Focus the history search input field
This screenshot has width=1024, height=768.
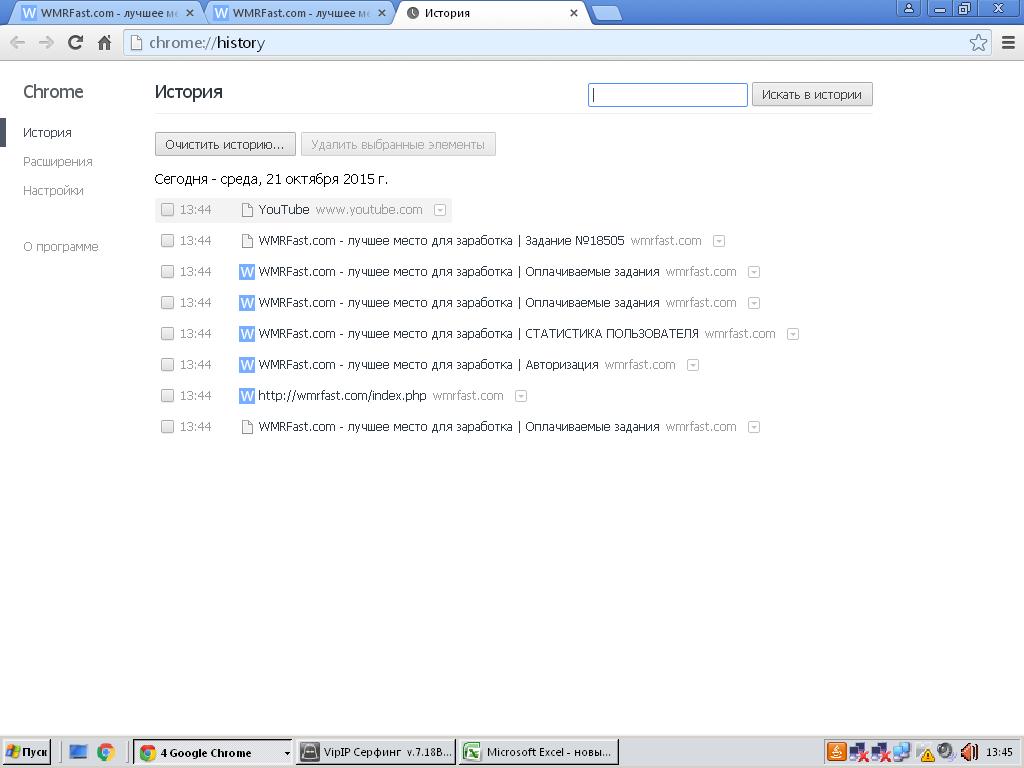pyautogui.click(x=667, y=95)
